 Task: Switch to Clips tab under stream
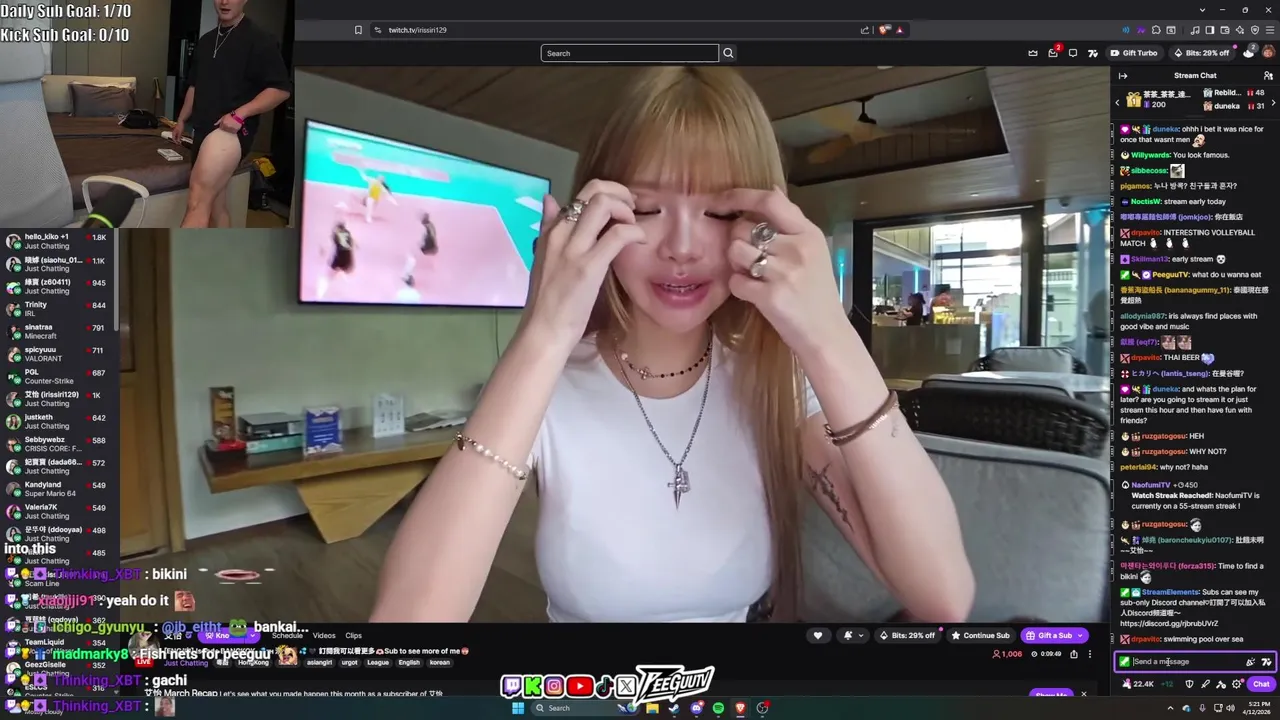pyautogui.click(x=353, y=635)
